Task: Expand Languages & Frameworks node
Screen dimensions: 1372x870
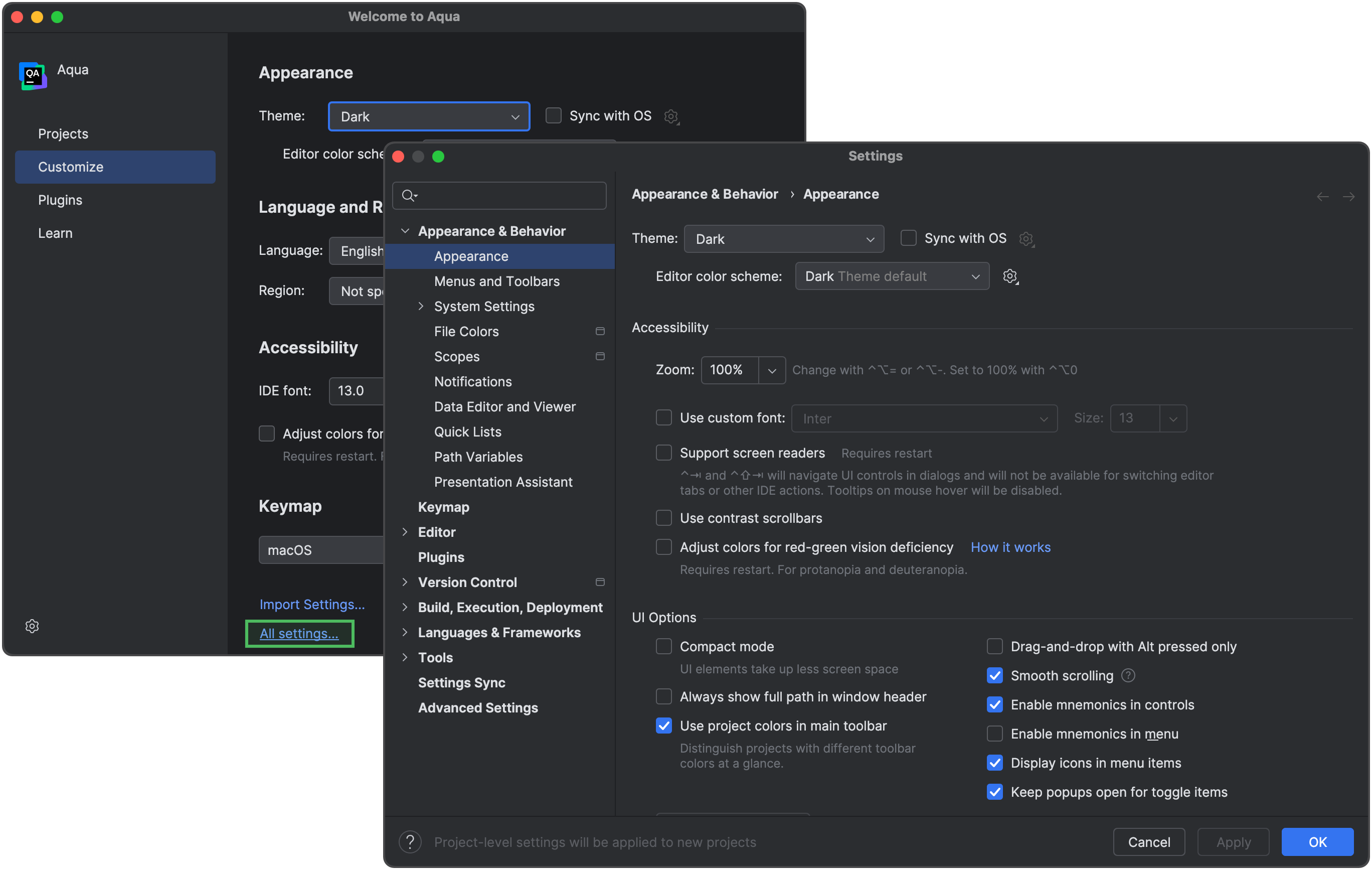Action: coord(405,632)
